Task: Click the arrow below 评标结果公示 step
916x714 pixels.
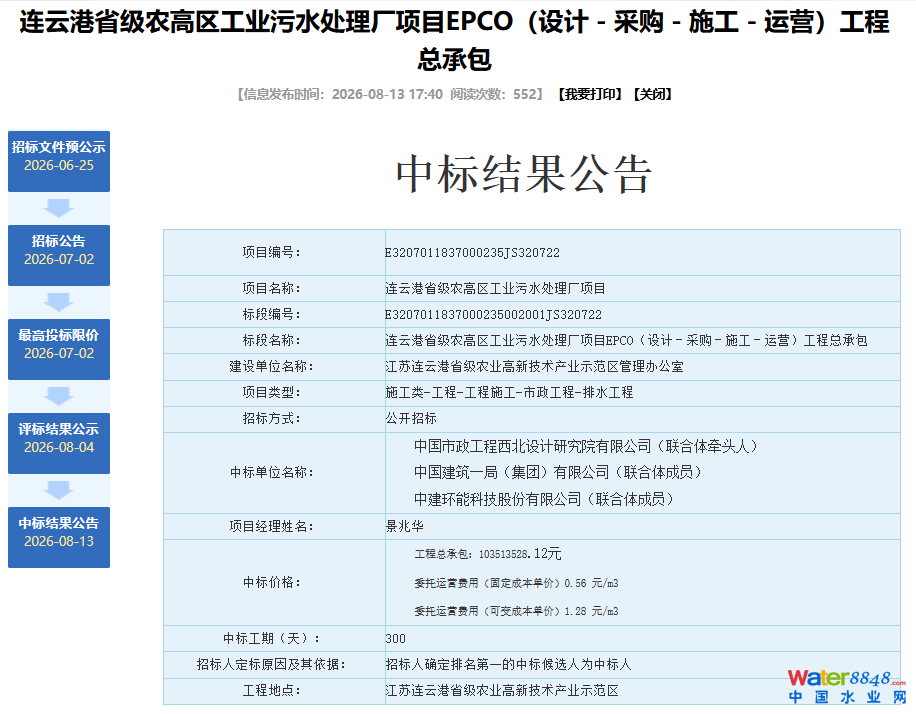Action: tap(59, 490)
